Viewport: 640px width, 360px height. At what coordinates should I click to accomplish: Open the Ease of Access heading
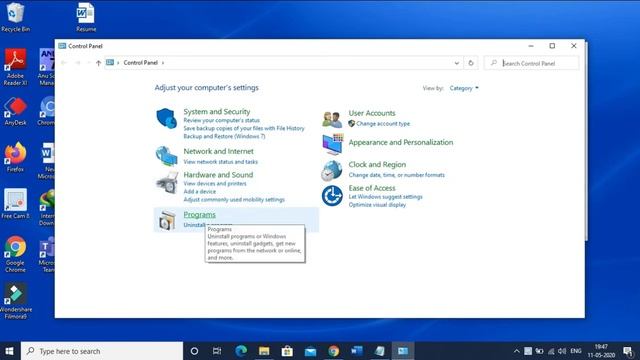(x=372, y=188)
